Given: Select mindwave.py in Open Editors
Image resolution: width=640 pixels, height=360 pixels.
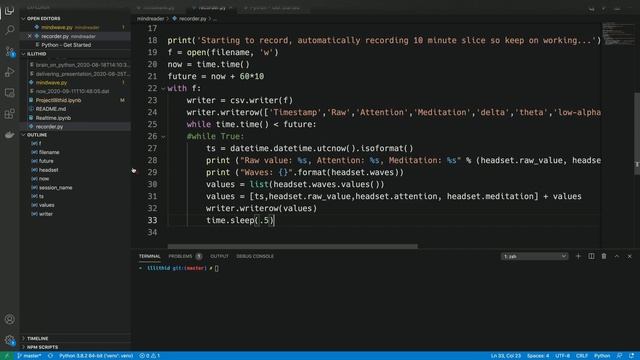Looking at the screenshot, I should [76, 27].
